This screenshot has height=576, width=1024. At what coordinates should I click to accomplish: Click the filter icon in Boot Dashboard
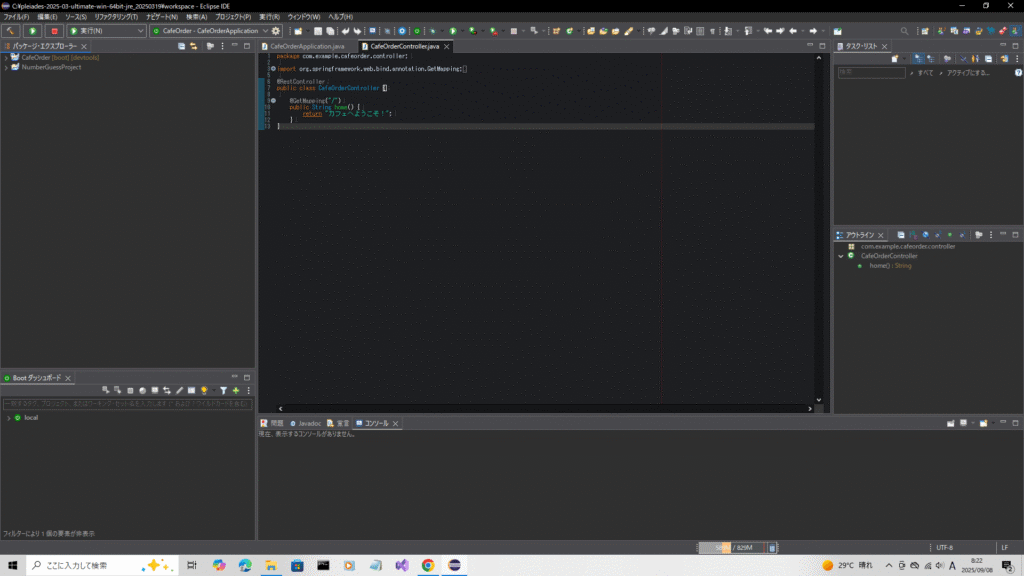223,390
